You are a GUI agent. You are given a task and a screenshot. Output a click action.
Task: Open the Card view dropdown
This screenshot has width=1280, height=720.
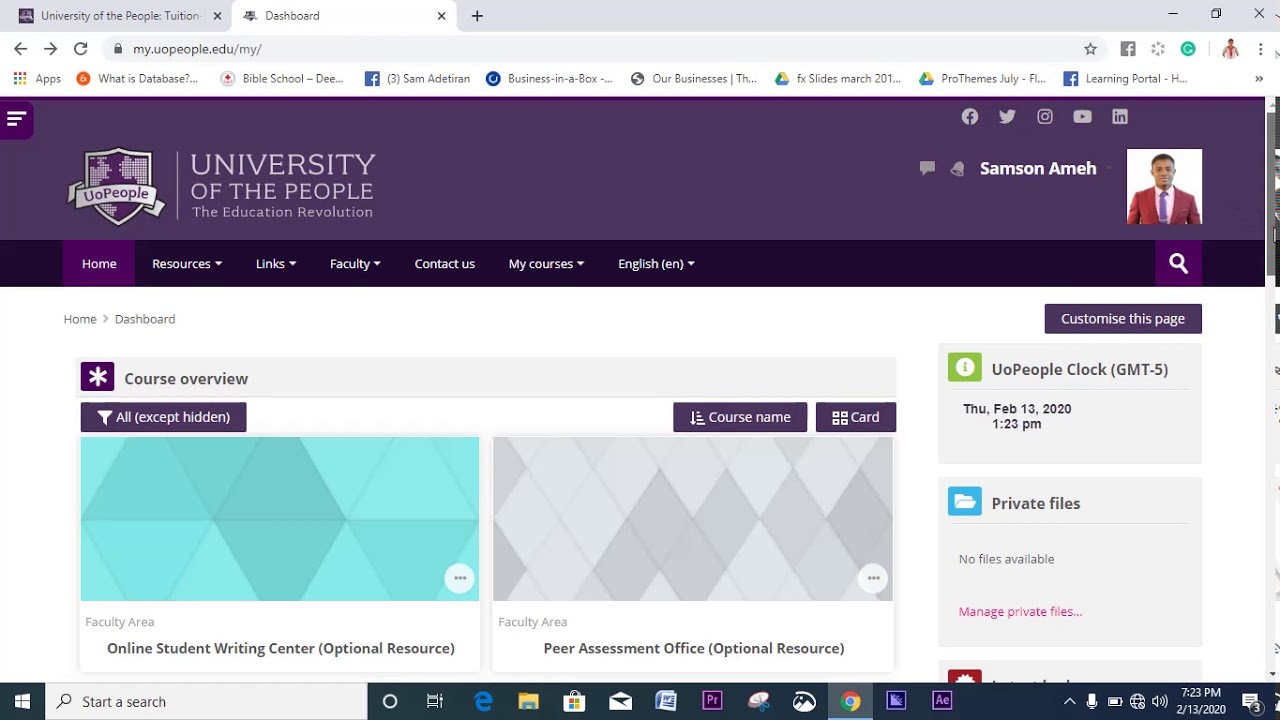856,417
